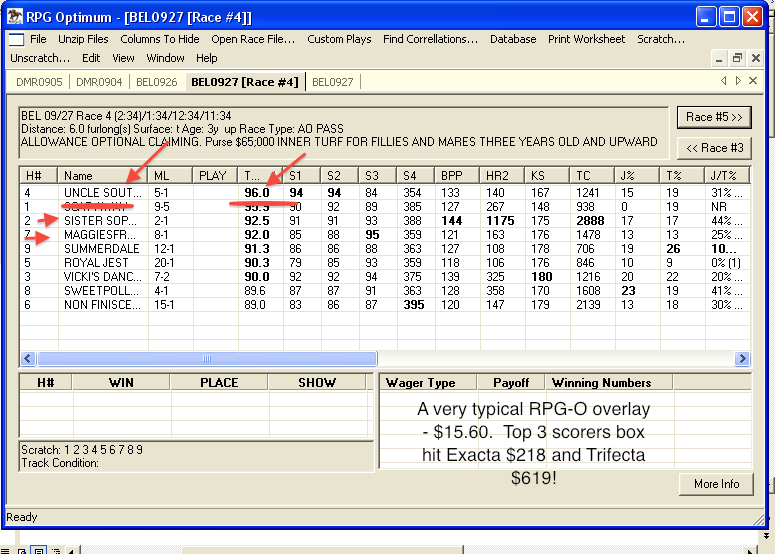The image size is (775, 554).
Task: Click the RPG Optimum horse app icon
Action: [15, 16]
